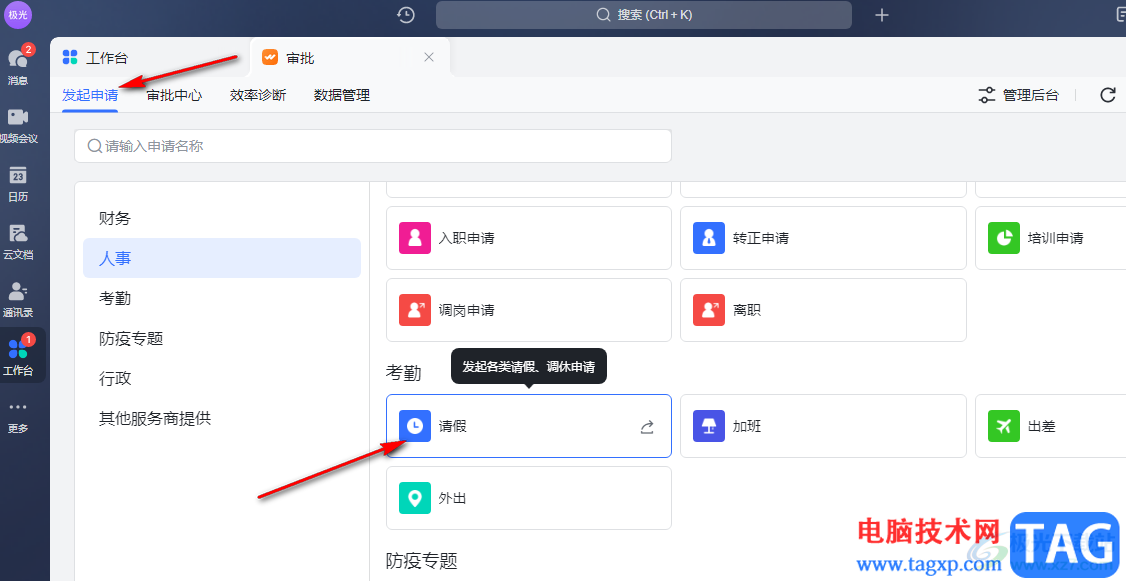Click the 极光 user avatar

17,14
